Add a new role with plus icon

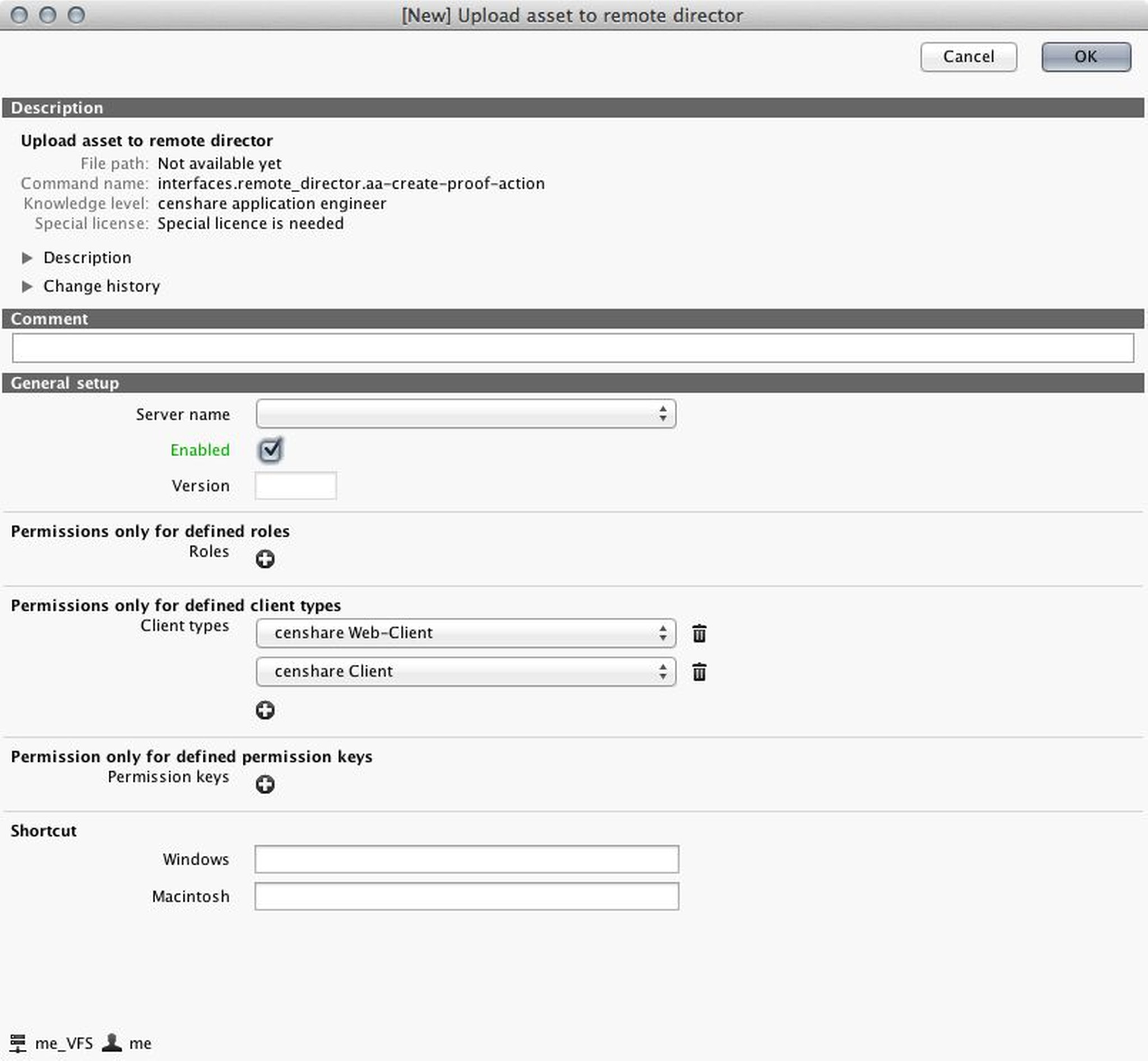click(x=265, y=559)
